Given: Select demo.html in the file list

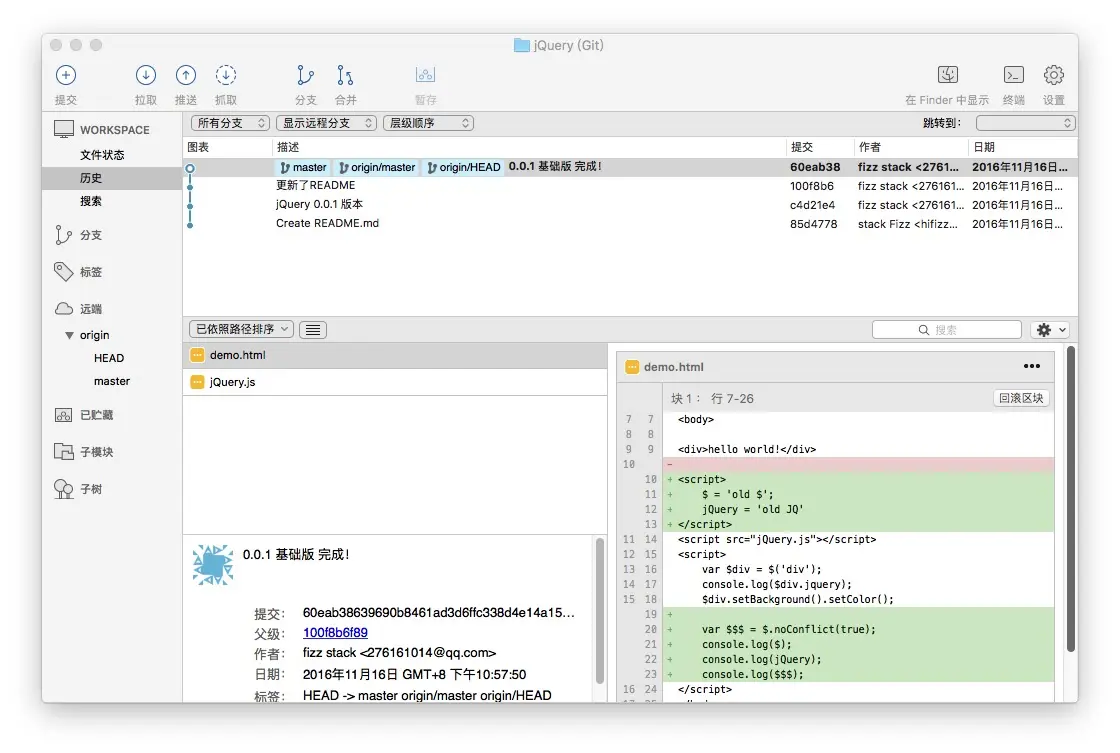Looking at the screenshot, I should 395,355.
